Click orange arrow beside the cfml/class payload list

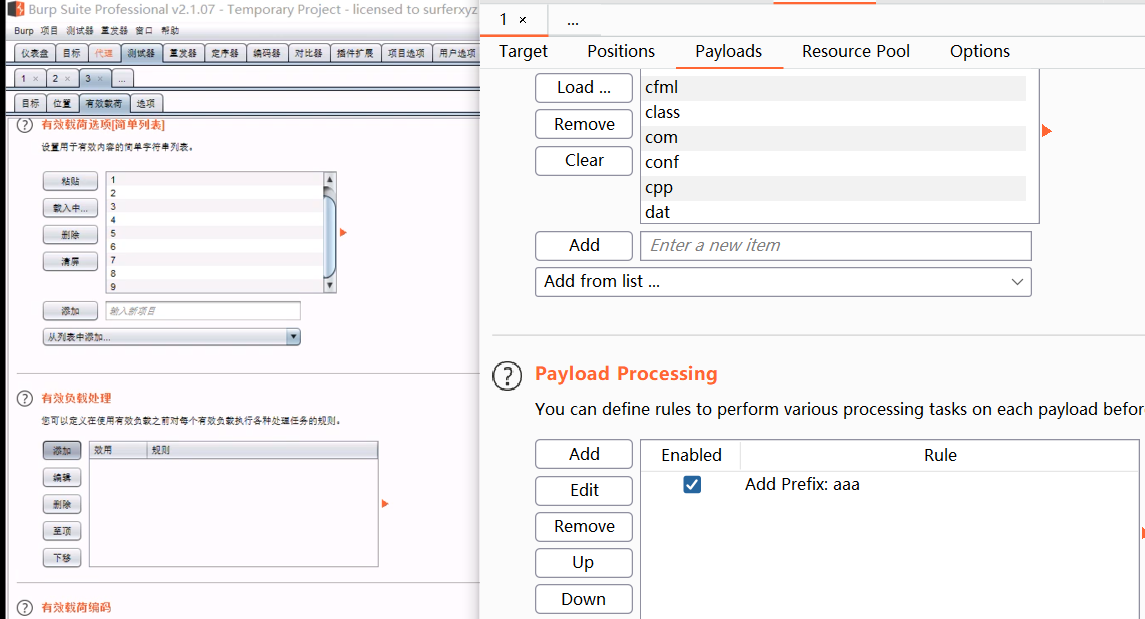pyautogui.click(x=1046, y=131)
